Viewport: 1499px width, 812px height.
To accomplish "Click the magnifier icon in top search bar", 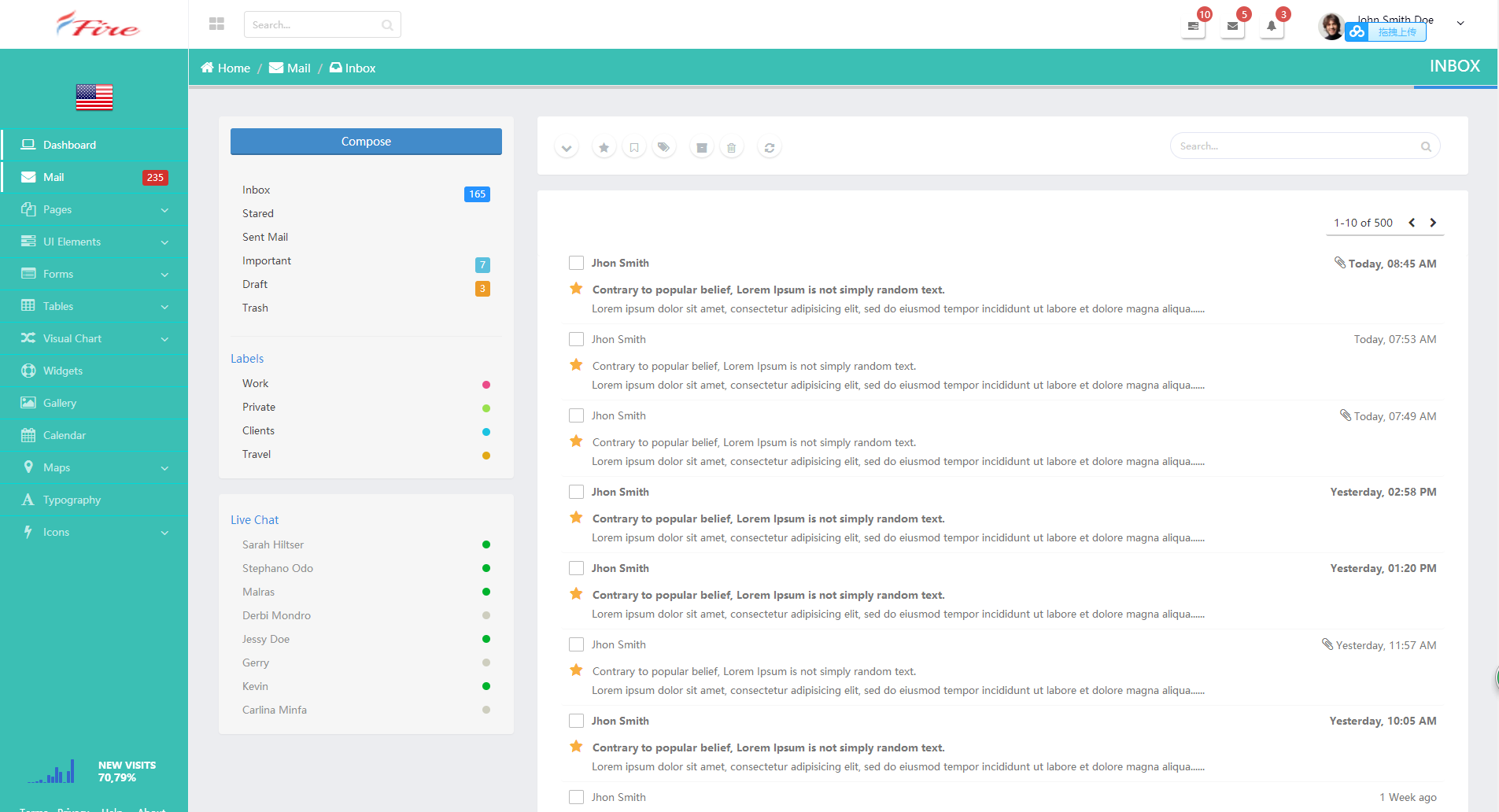I will [x=387, y=25].
